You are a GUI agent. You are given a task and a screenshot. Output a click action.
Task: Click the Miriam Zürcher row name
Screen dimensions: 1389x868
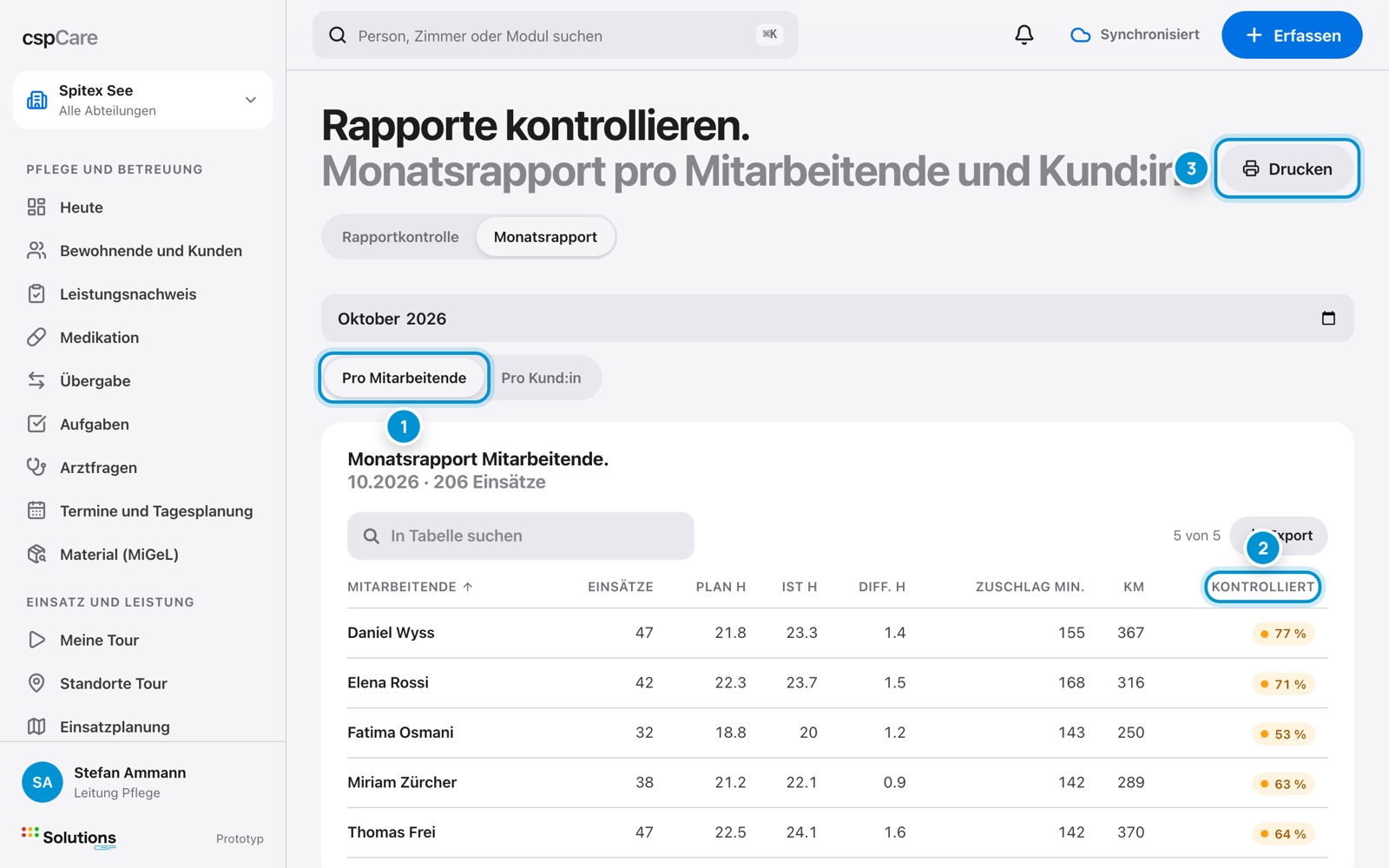pyautogui.click(x=402, y=782)
